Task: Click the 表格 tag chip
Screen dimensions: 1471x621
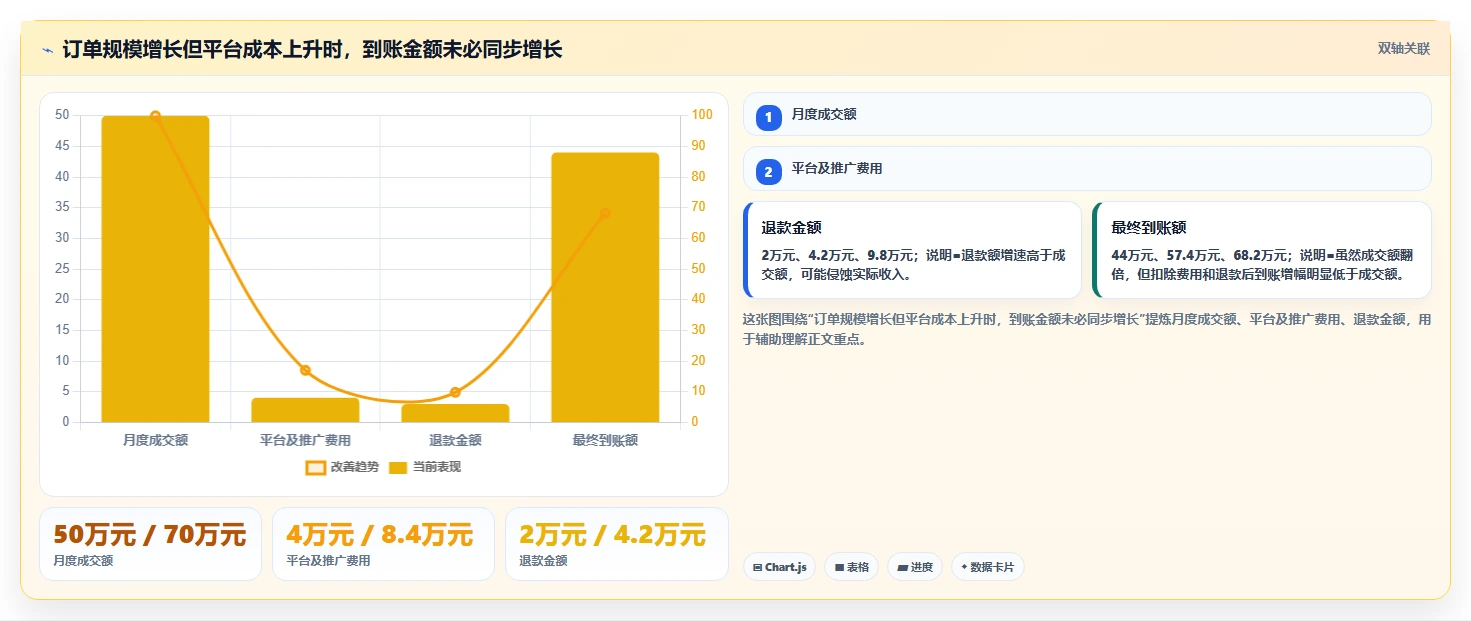Action: click(x=851, y=567)
